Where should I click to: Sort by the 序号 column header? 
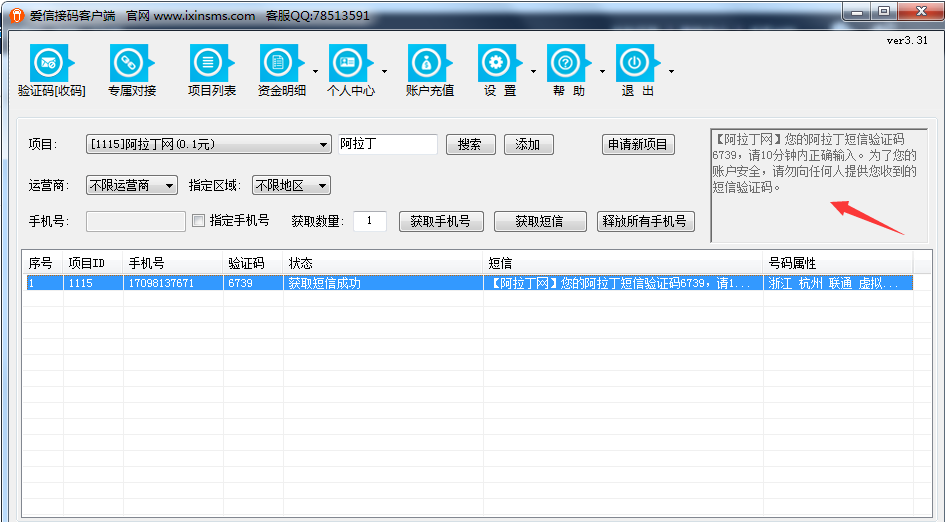43,263
